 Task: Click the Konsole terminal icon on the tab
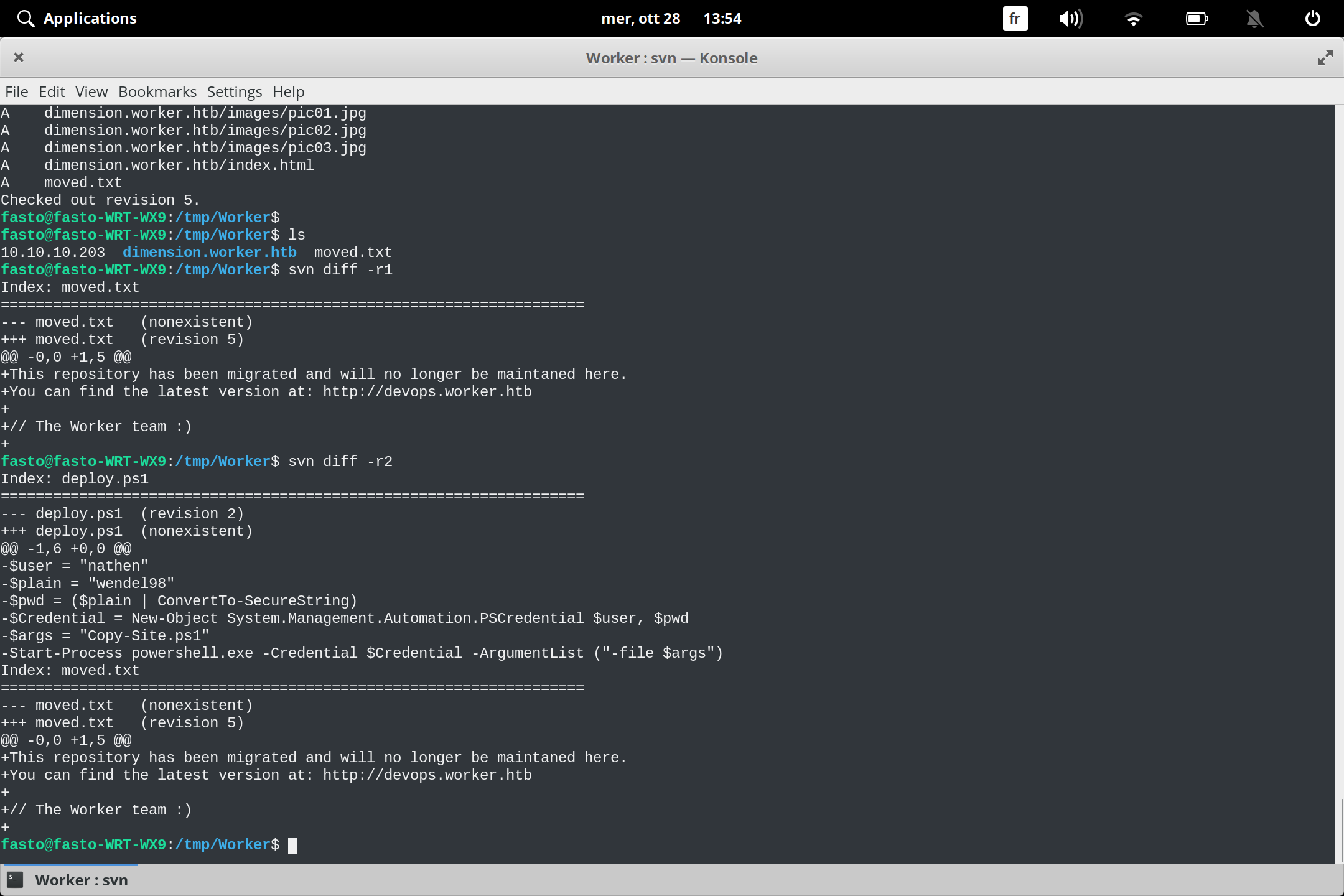click(x=15, y=880)
